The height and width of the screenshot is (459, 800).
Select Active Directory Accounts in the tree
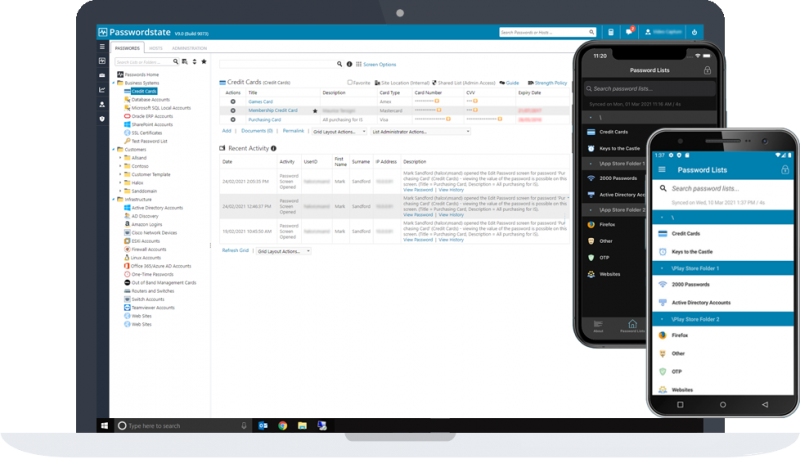point(157,208)
